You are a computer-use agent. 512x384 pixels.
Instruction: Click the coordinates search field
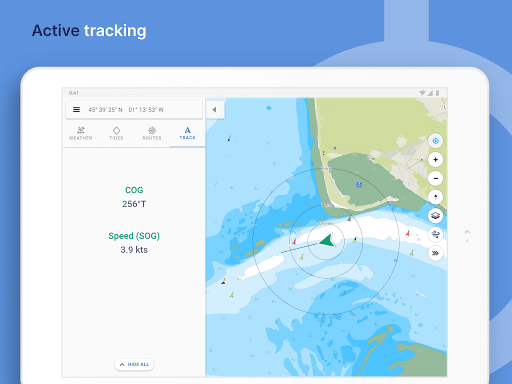134,110
